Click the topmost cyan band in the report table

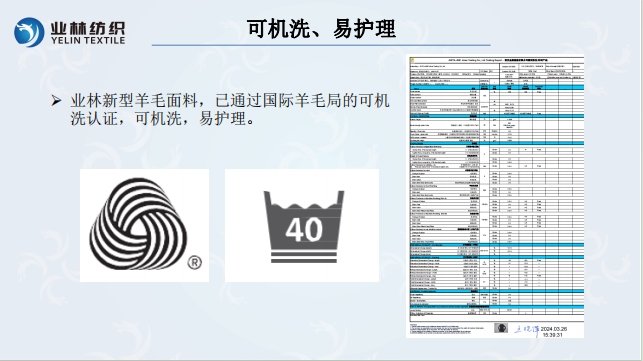click(497, 87)
